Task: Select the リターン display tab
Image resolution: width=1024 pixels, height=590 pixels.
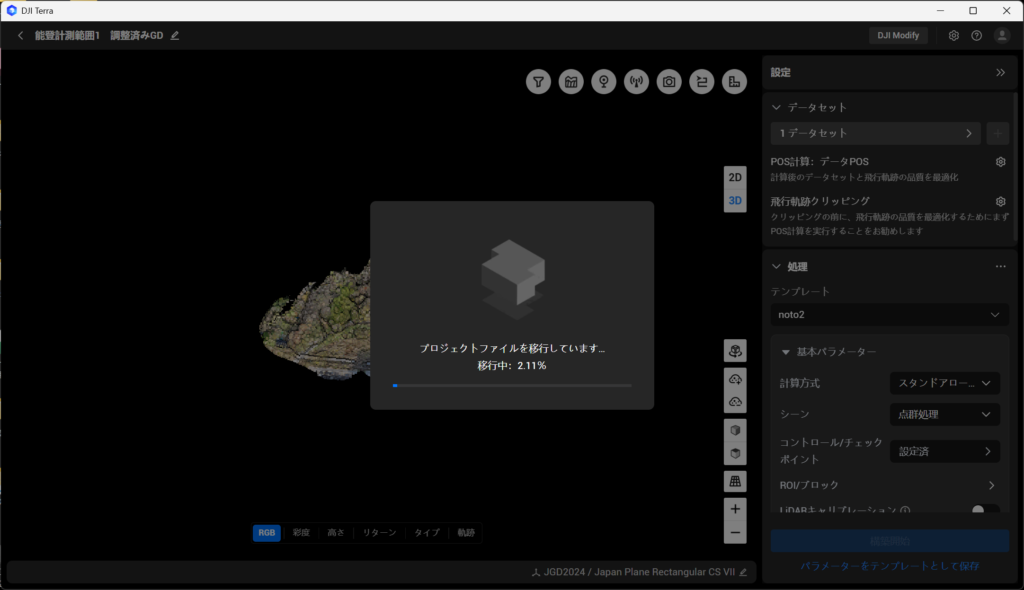Action: 379,533
